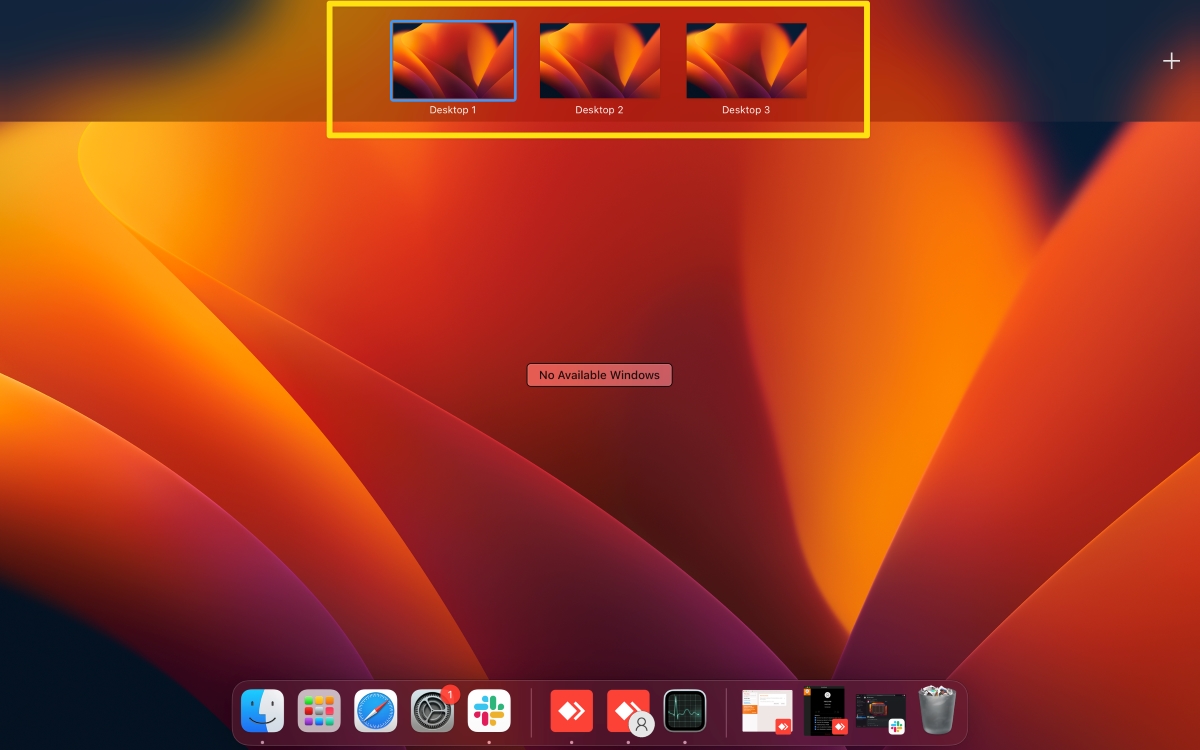1200x750 pixels.
Task: Open Finder from the Dock
Action: click(261, 711)
